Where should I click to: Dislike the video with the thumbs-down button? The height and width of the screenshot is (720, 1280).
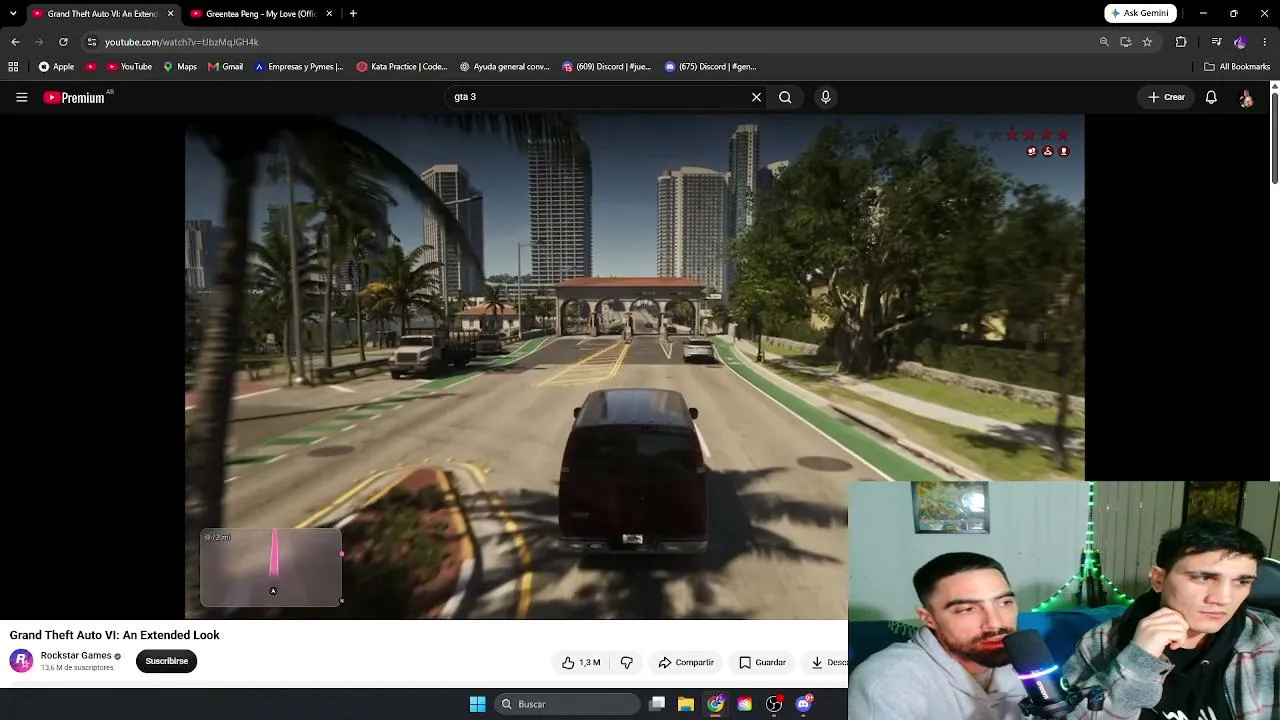pyautogui.click(x=627, y=662)
